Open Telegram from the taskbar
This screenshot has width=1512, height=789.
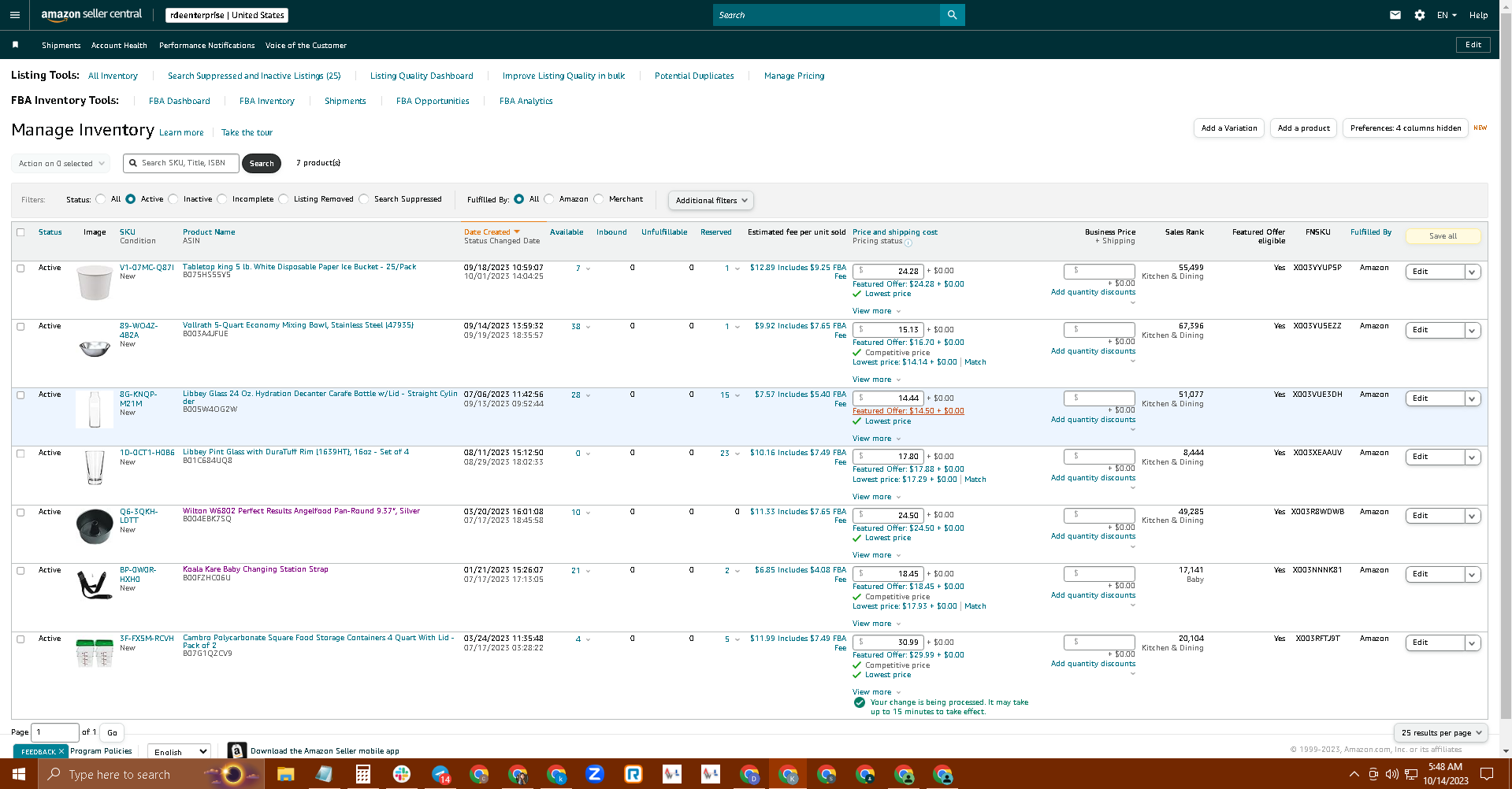tap(440, 774)
